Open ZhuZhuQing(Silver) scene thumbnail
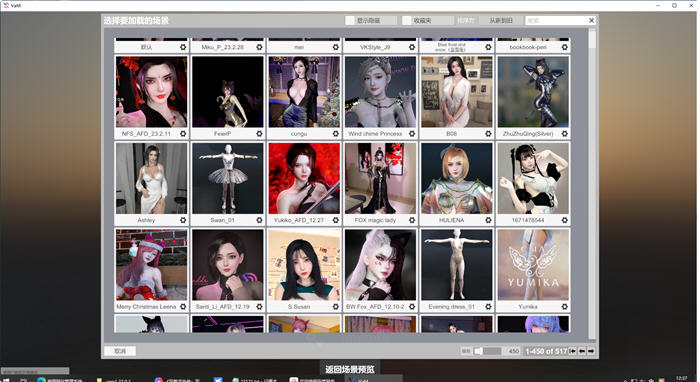Screen dimensions: 700x382 tap(533, 92)
